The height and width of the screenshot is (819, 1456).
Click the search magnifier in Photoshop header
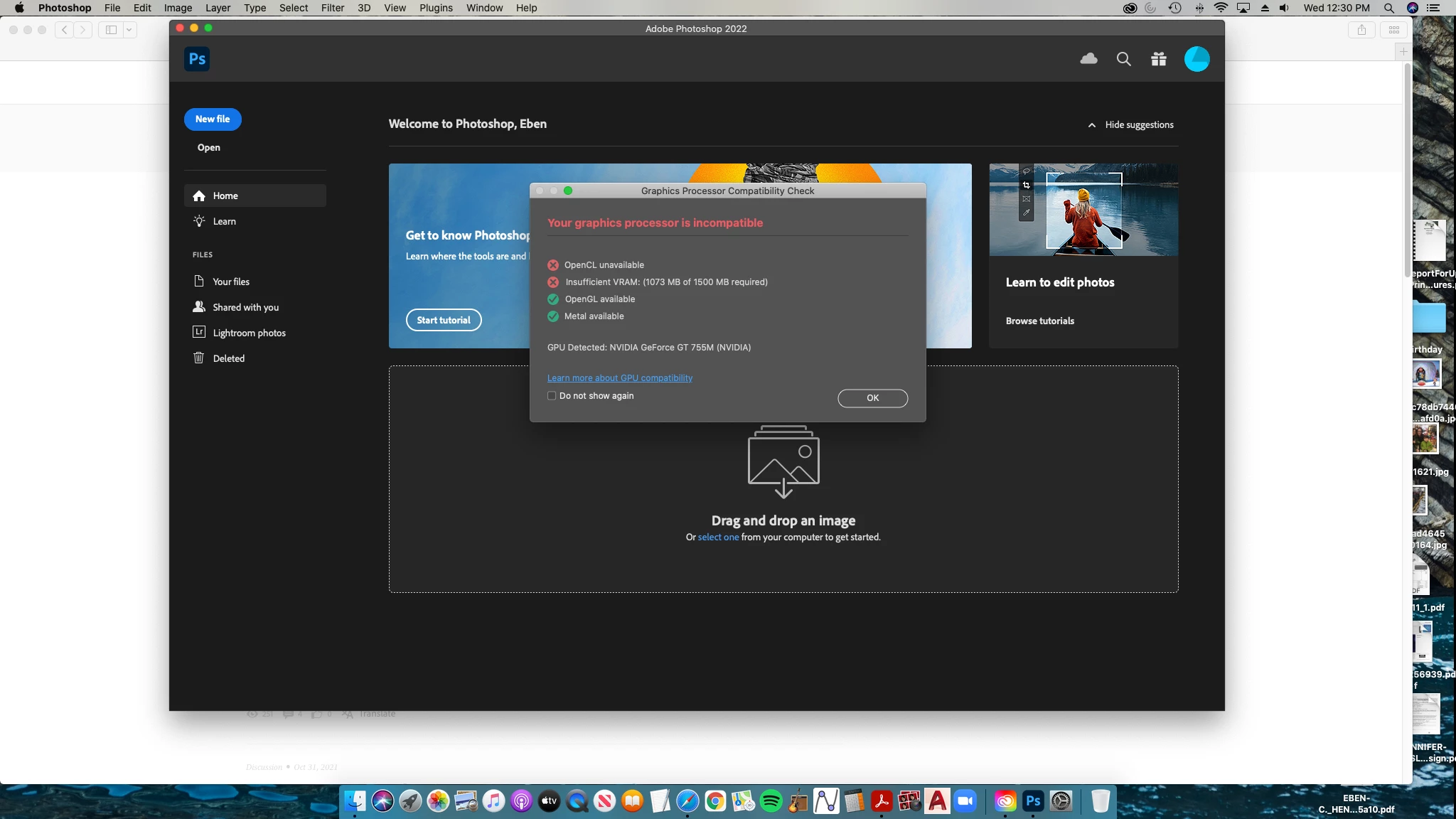[1123, 59]
